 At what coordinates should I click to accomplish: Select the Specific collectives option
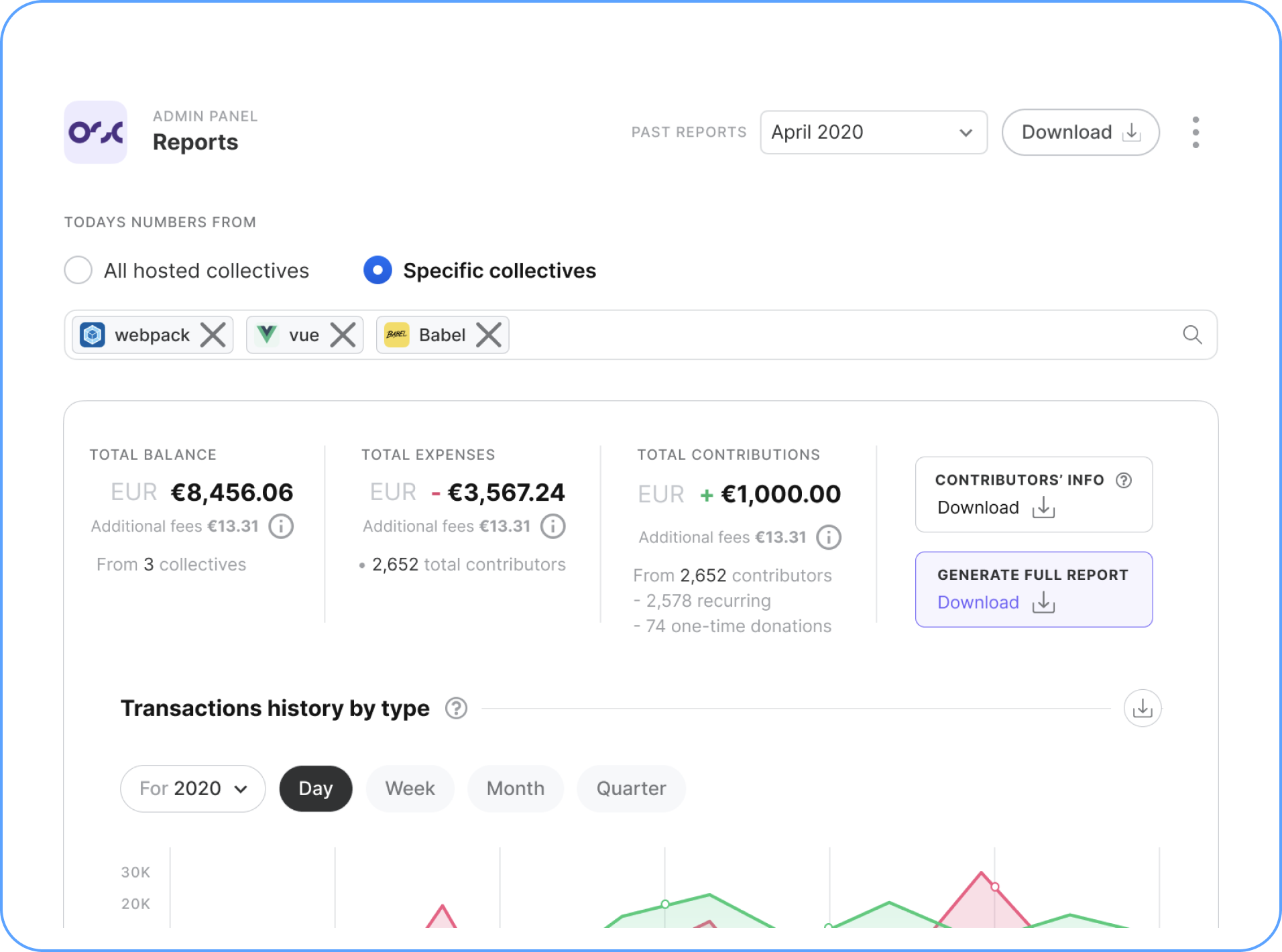coord(377,270)
